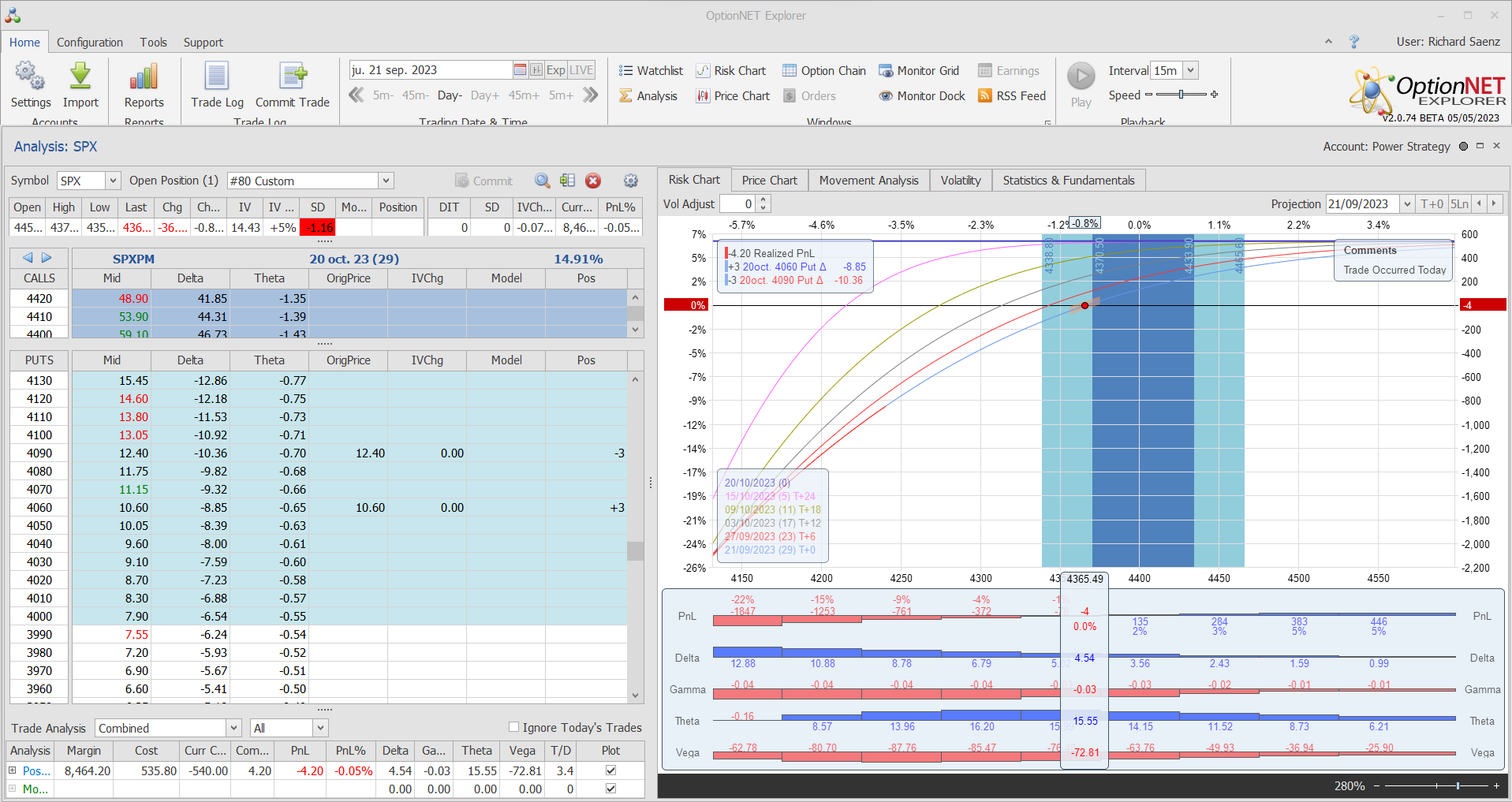Screen dimensions: 1512x802
Task: Open the Settings gear icon
Action: tap(30, 77)
